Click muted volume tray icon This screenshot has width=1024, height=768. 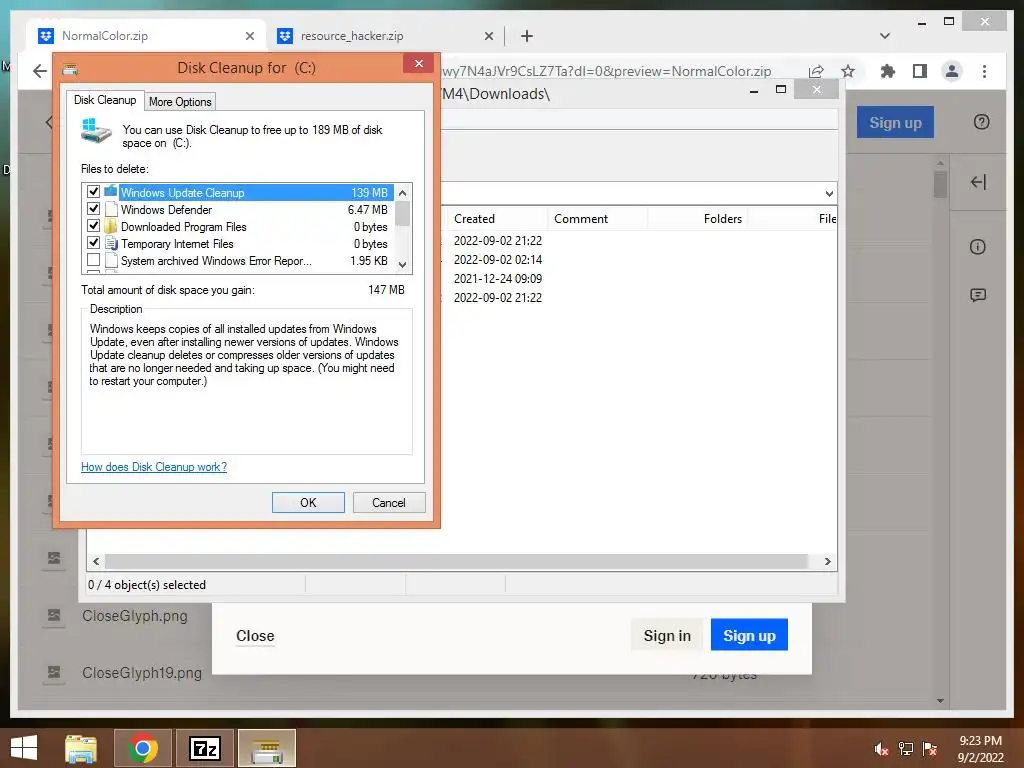[x=881, y=749]
